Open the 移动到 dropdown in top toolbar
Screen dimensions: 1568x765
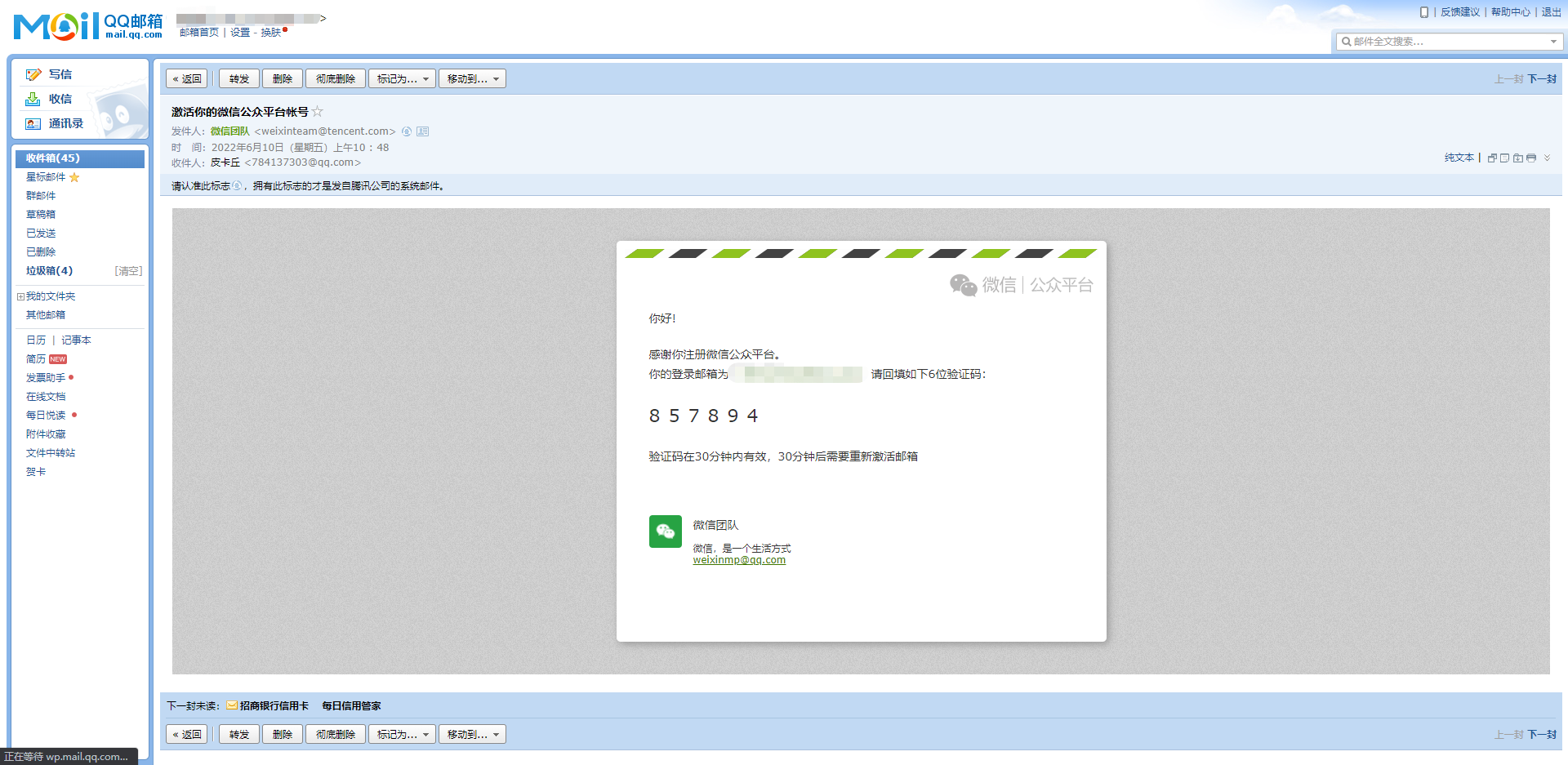click(472, 78)
